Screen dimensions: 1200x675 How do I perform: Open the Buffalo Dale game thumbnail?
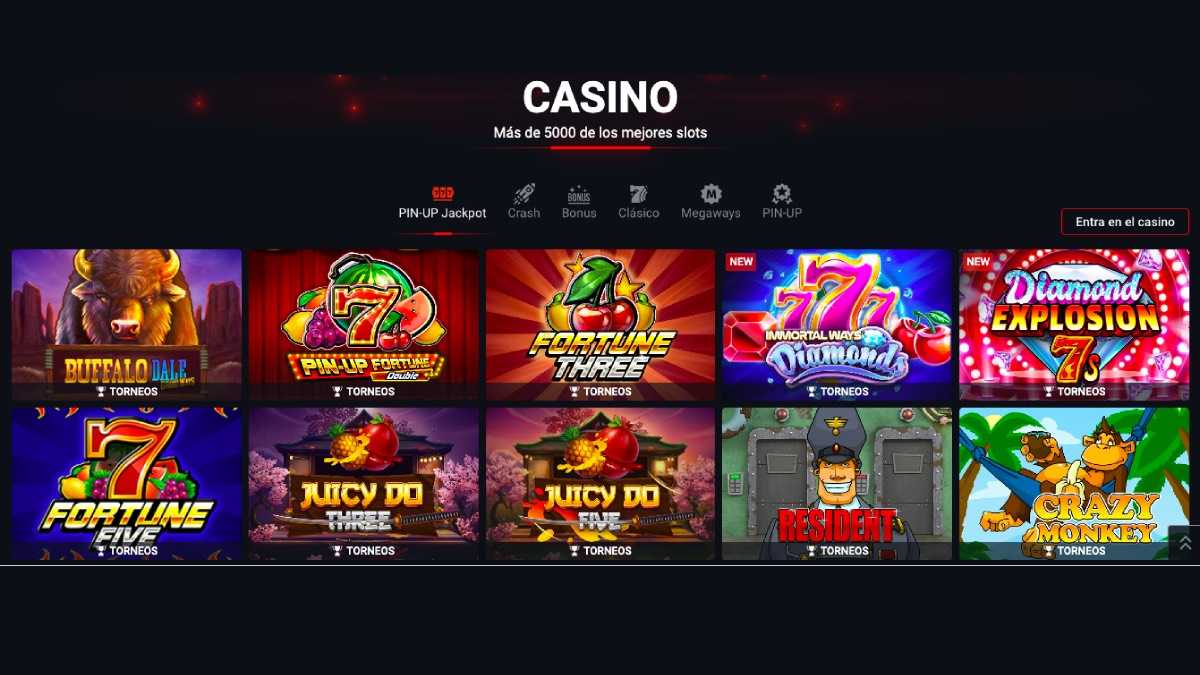127,325
